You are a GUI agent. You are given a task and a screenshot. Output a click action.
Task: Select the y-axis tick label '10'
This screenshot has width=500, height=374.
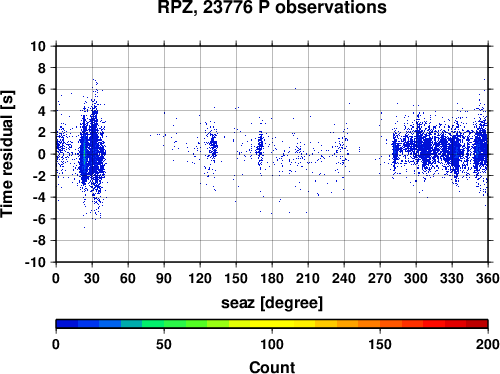click(38, 46)
